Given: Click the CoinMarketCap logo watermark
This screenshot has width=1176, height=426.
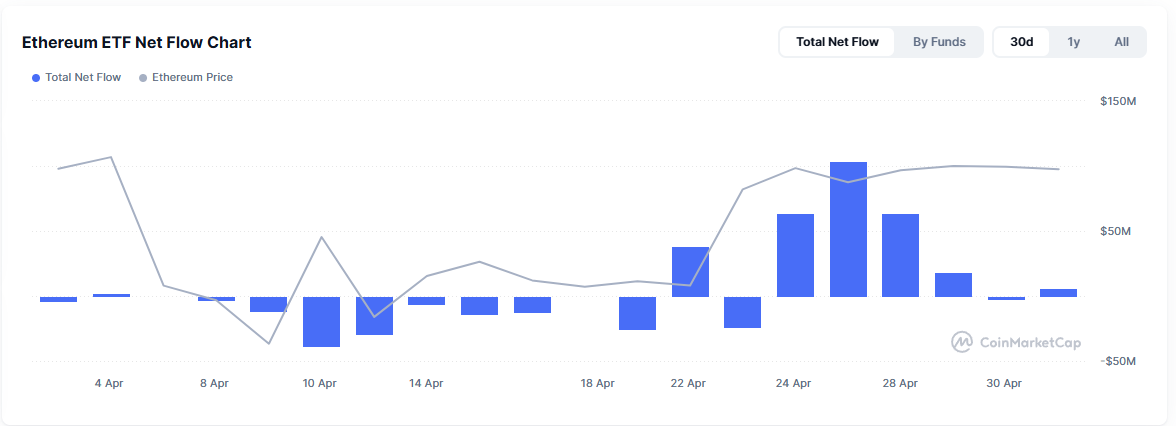Looking at the screenshot, I should pos(1016,342).
